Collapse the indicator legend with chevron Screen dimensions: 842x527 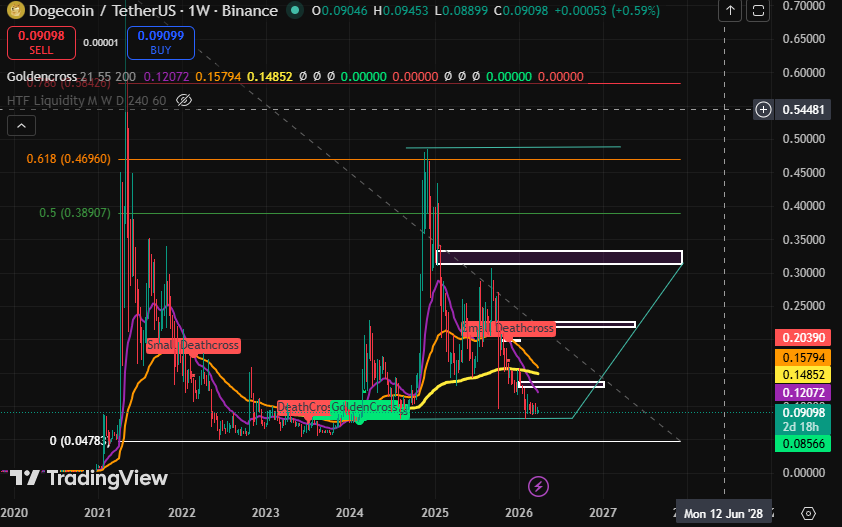coord(21,126)
